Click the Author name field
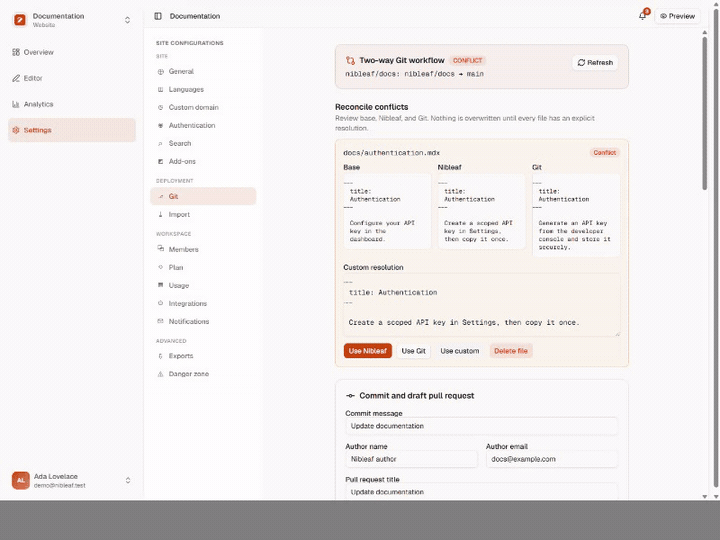 coord(411,459)
